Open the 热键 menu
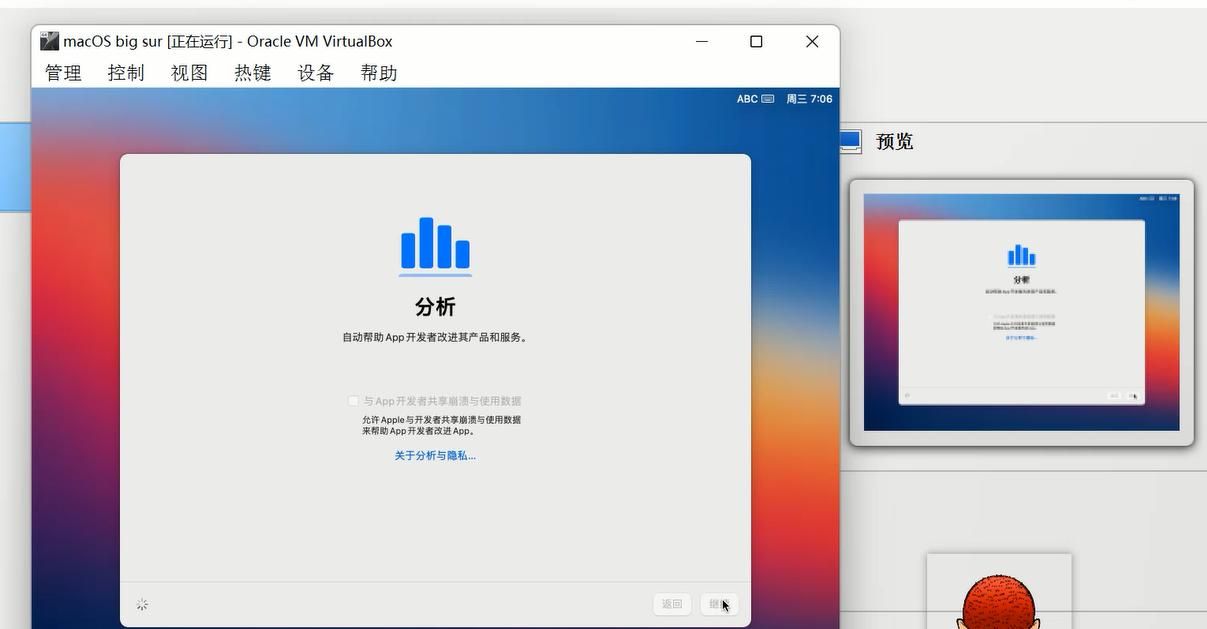This screenshot has height=629, width=1207. [x=252, y=73]
